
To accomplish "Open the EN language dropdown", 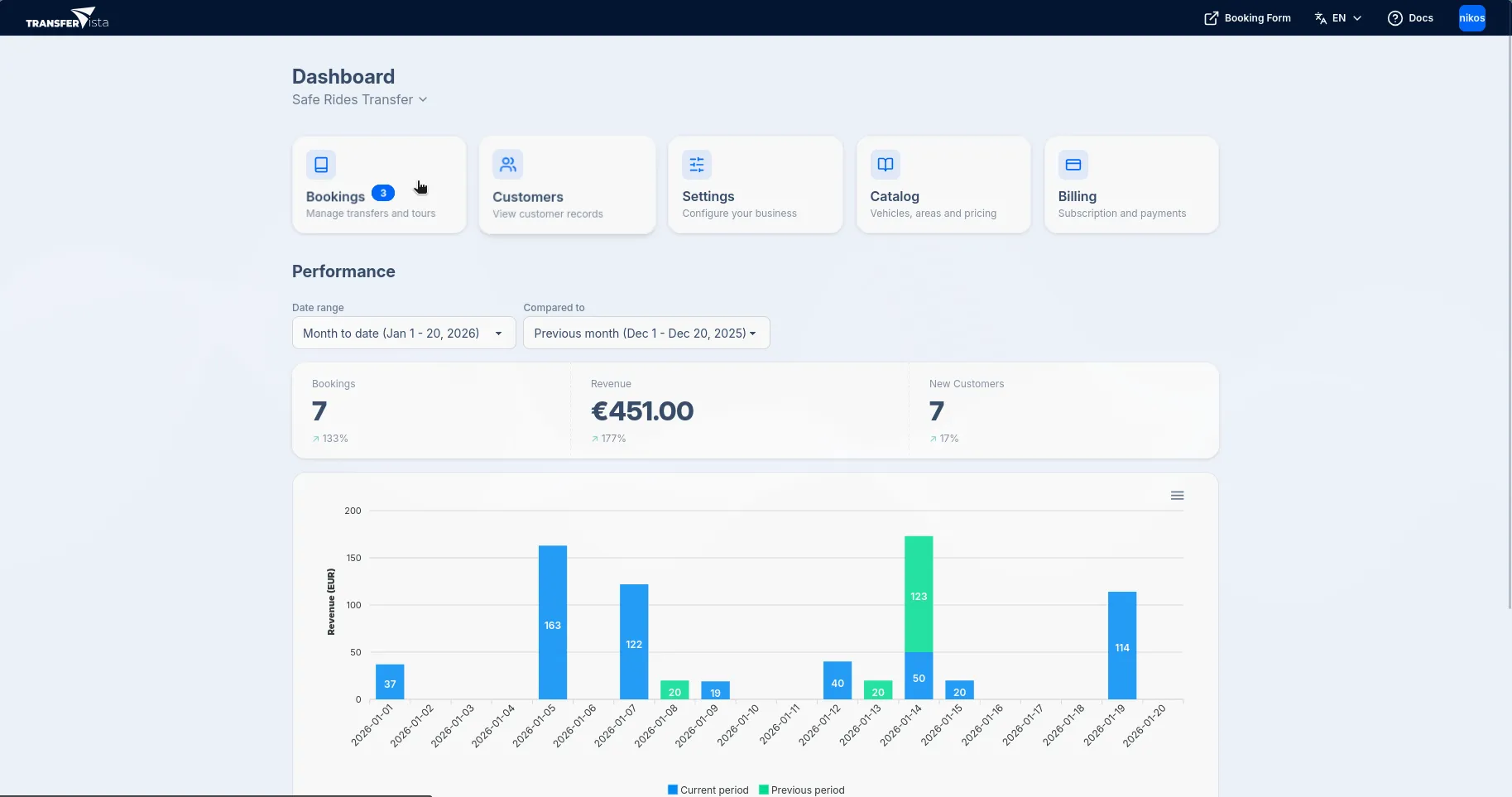I will 1338,17.
